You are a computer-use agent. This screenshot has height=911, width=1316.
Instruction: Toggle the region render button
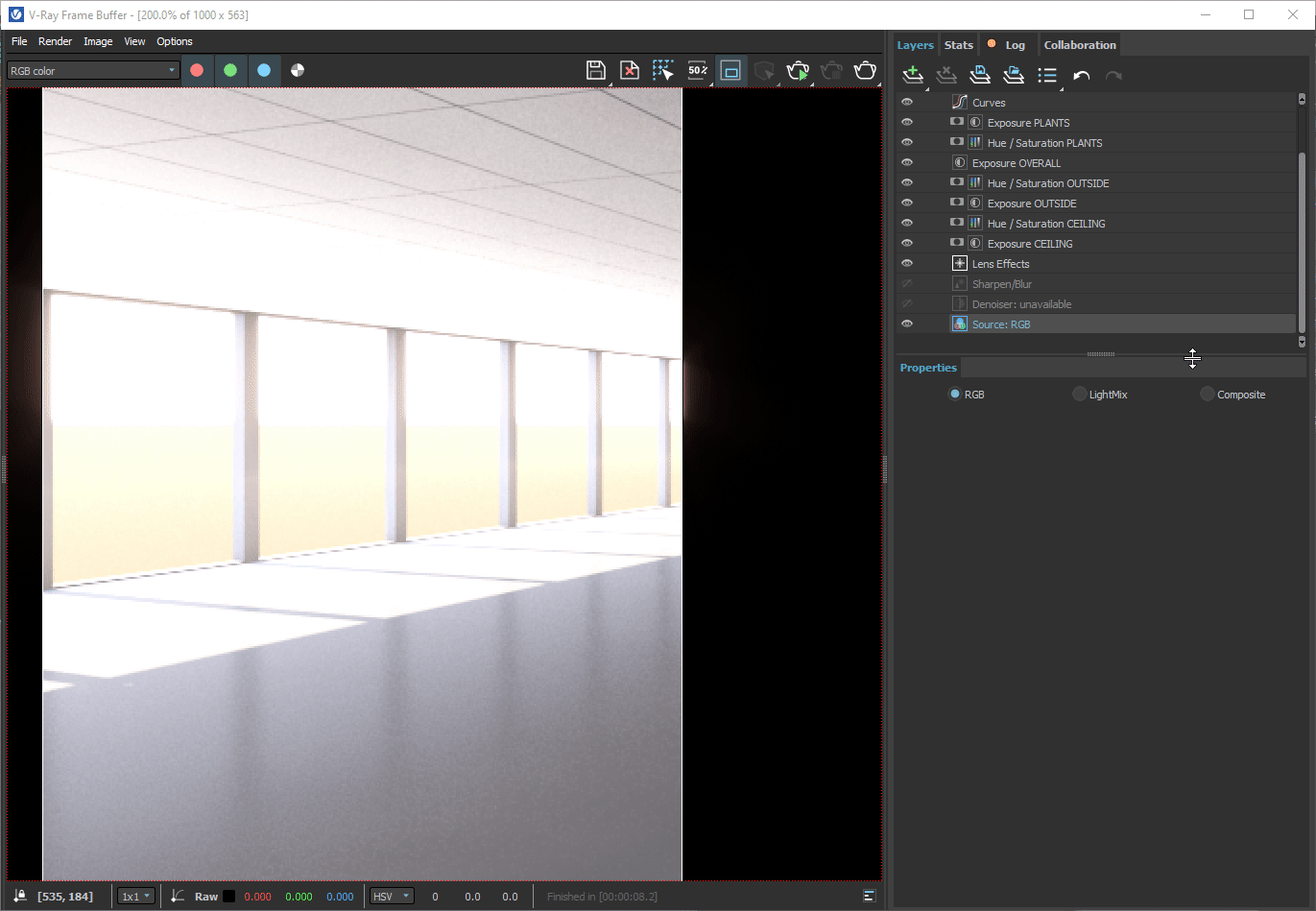[731, 70]
